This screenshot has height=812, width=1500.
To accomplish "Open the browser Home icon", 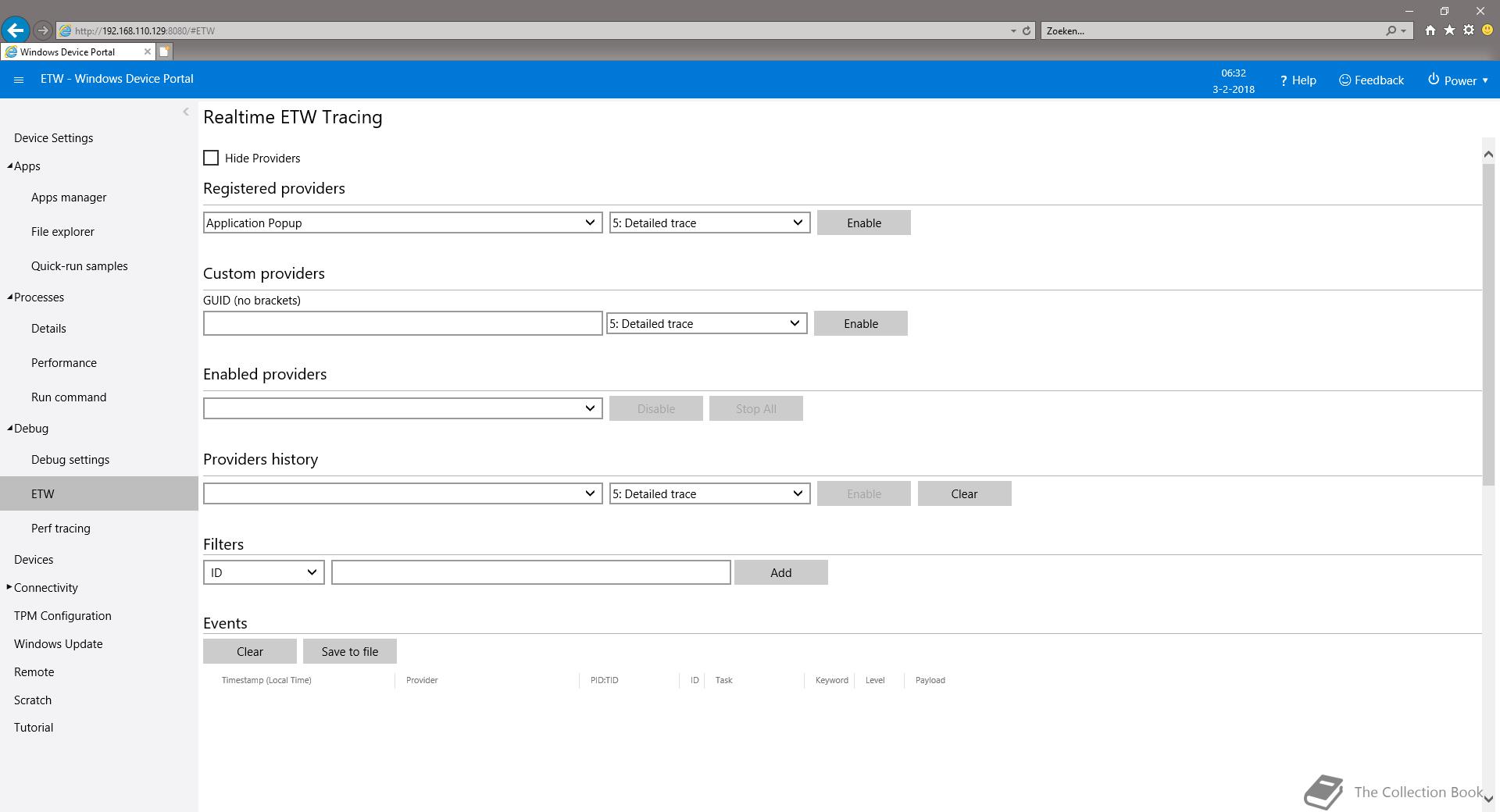I will click(x=1430, y=30).
